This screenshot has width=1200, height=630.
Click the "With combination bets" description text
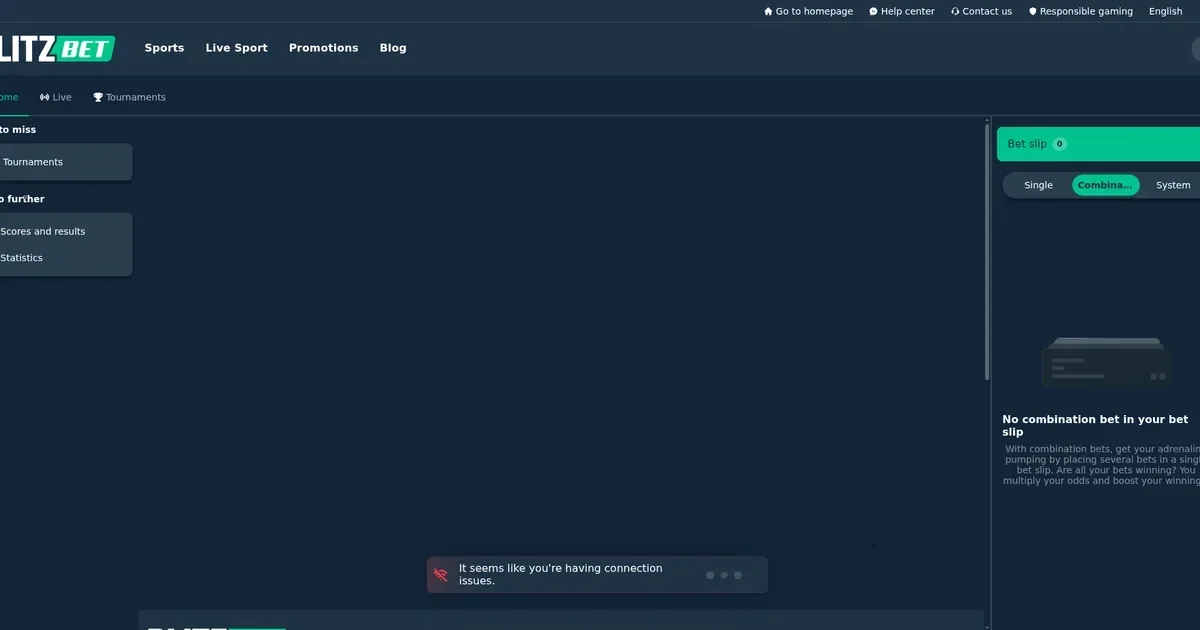tap(1101, 465)
